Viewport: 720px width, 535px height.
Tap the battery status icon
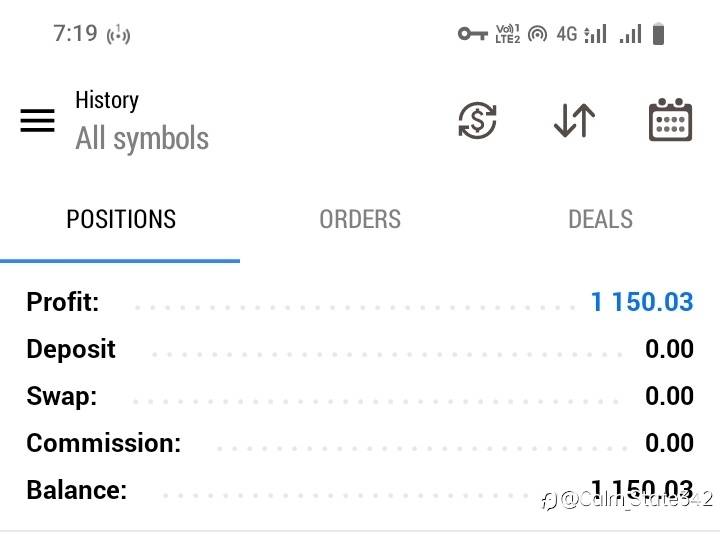pos(658,34)
